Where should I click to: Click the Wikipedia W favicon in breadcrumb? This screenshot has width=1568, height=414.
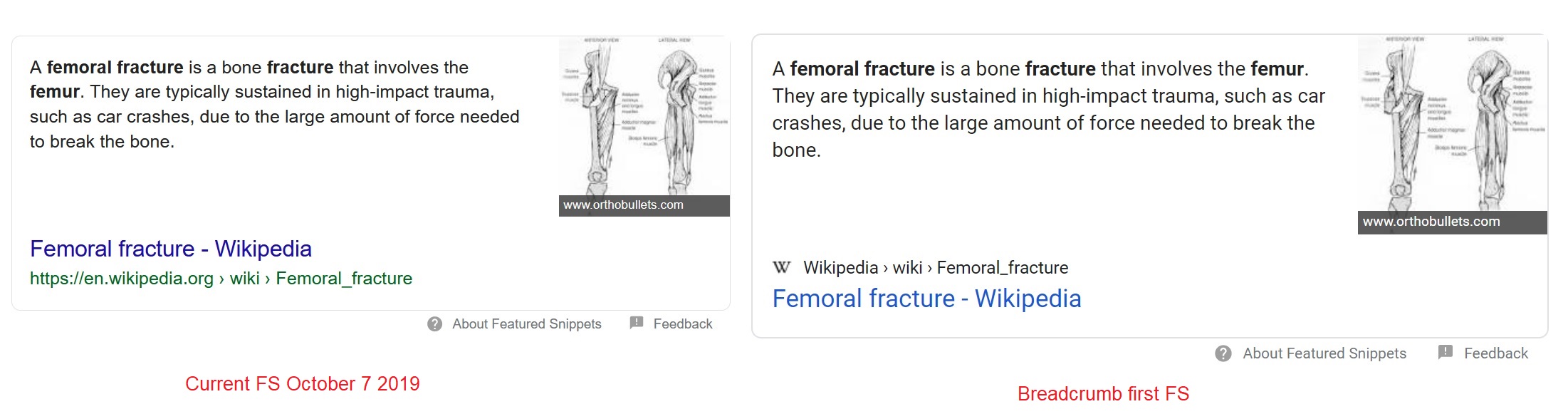tap(782, 268)
